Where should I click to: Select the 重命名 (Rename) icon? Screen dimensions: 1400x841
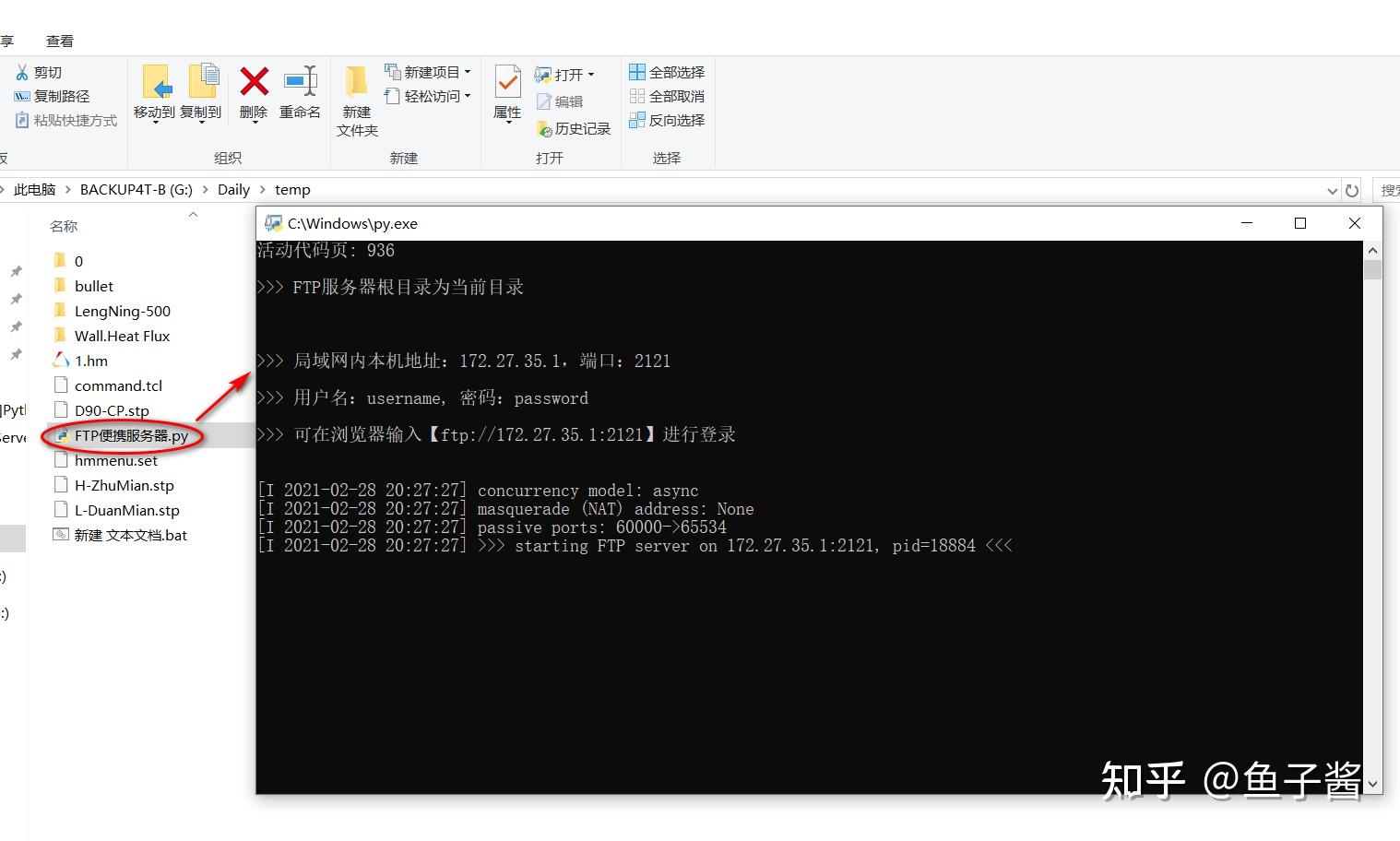point(301,92)
